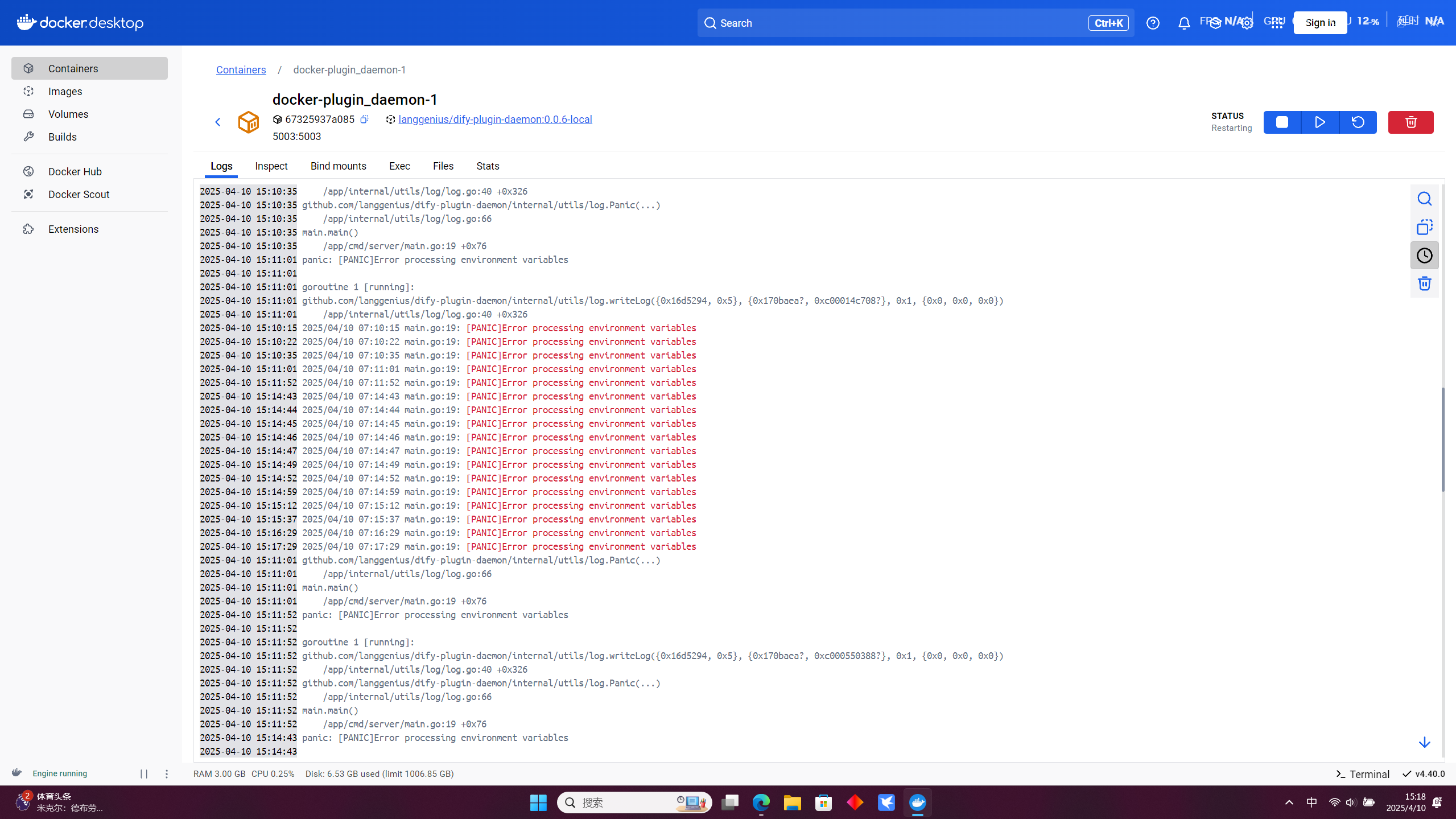The height and width of the screenshot is (819, 1456).
Task: Go back using the left chevron arrow
Action: point(218,122)
